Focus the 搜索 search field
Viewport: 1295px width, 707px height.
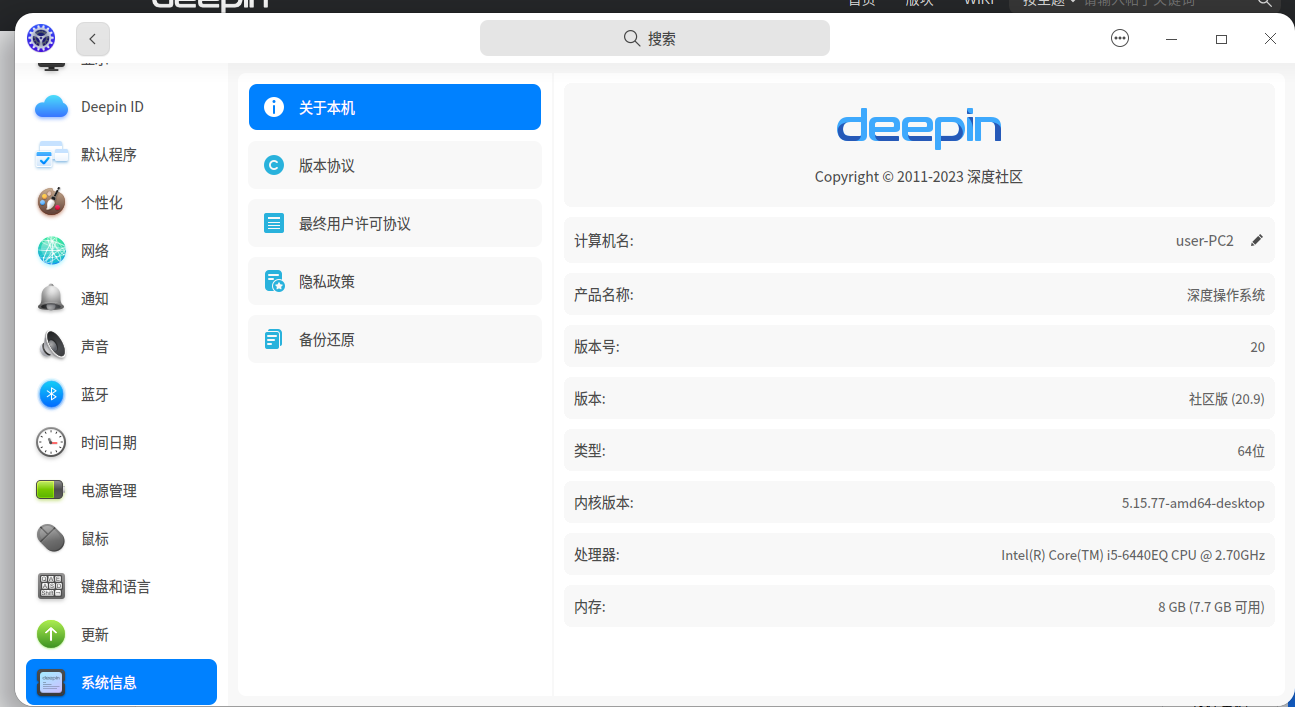[x=655, y=38]
